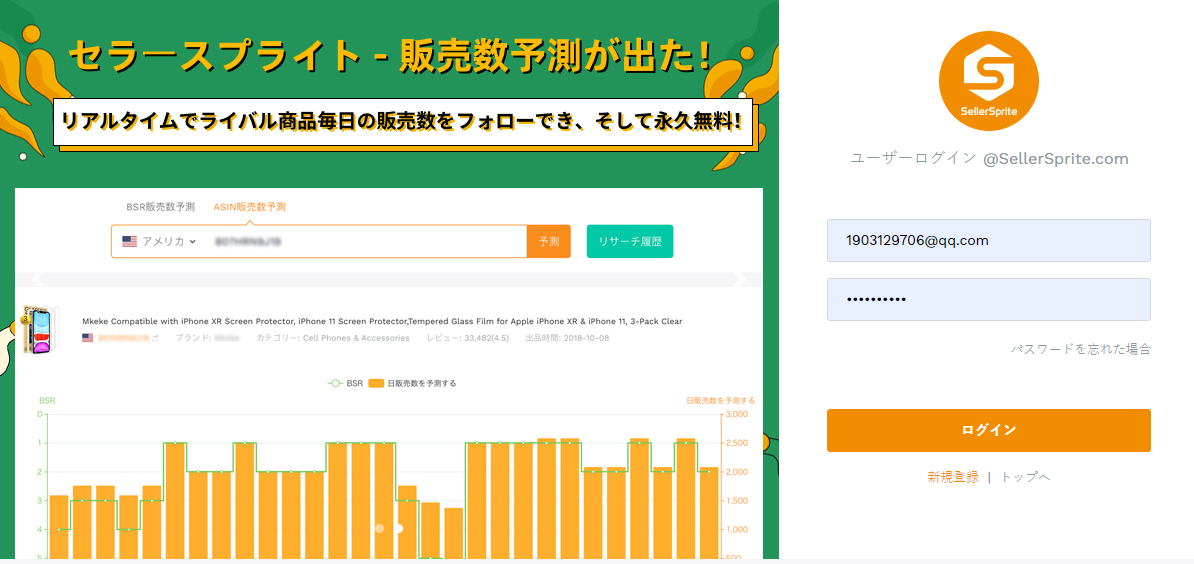Viewport: 1194px width, 564px height.
Task: Click the US flag icon in search bar
Action: pos(129,241)
